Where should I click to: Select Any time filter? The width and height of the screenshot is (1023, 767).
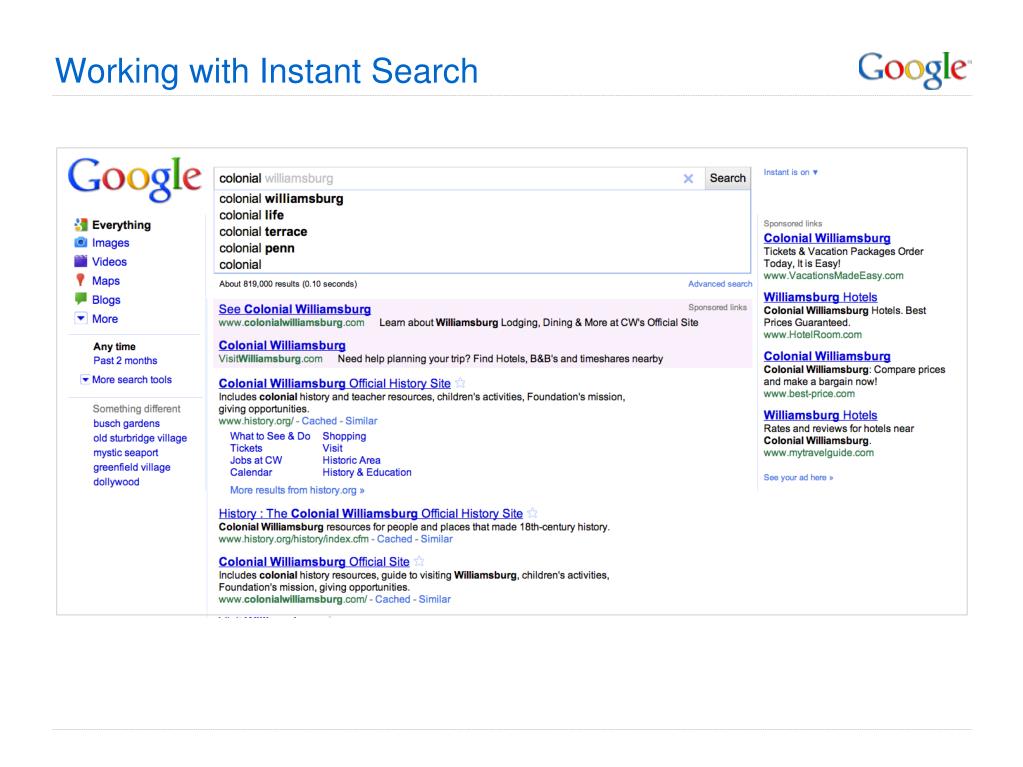point(114,346)
